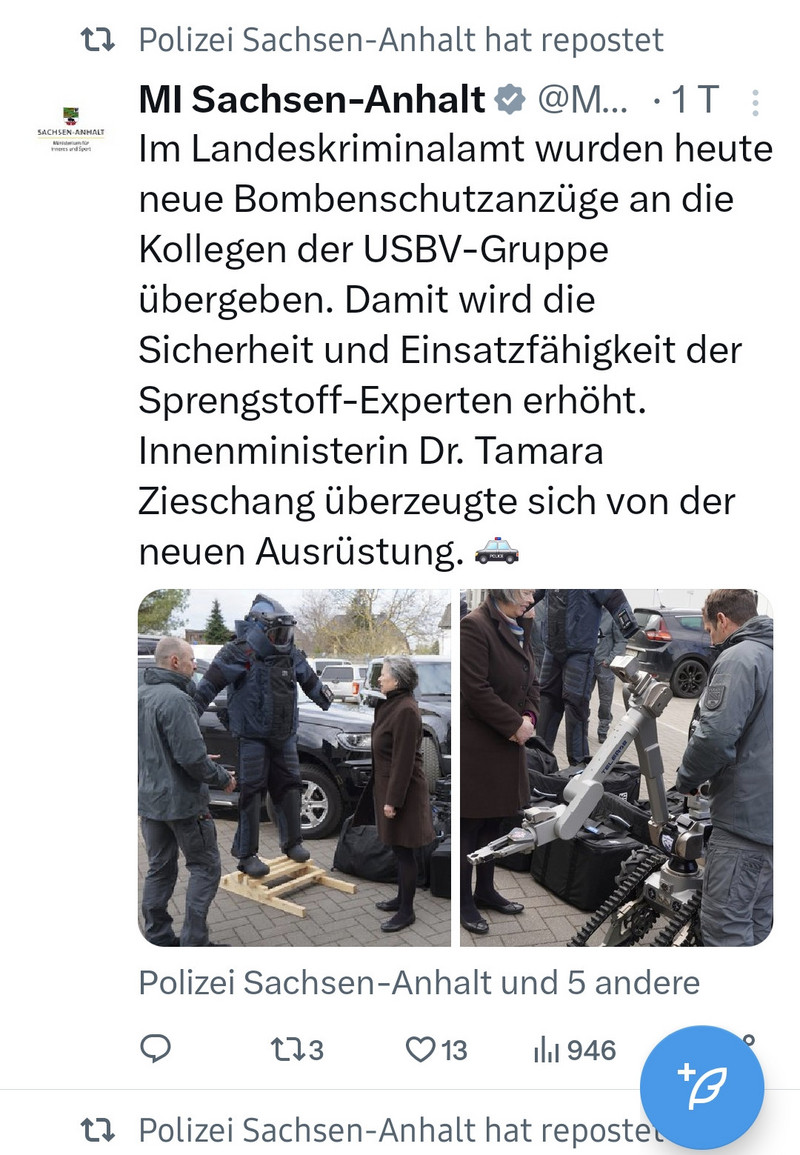Tap 'Polizei Sachsen-Anhalt hat repostet' header

click(401, 40)
